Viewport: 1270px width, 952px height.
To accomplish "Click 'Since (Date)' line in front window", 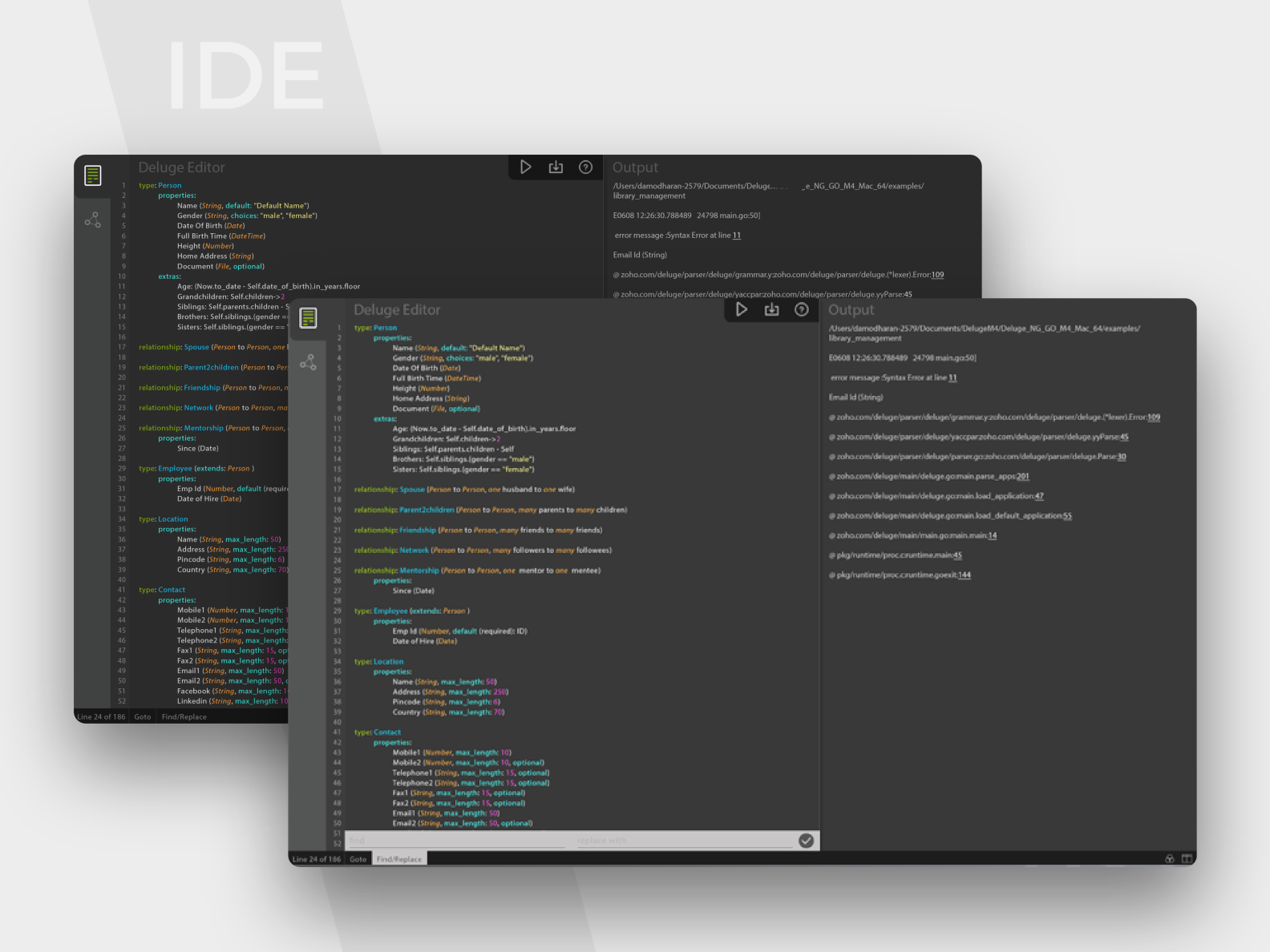I will 413,591.
